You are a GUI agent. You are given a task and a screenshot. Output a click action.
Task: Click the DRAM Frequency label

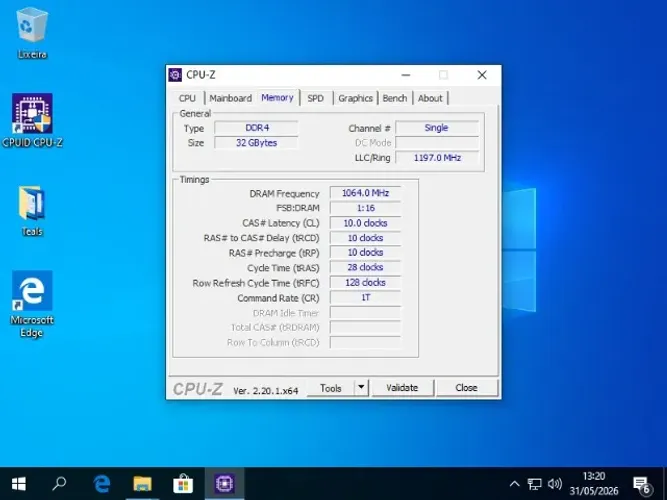click(x=284, y=194)
